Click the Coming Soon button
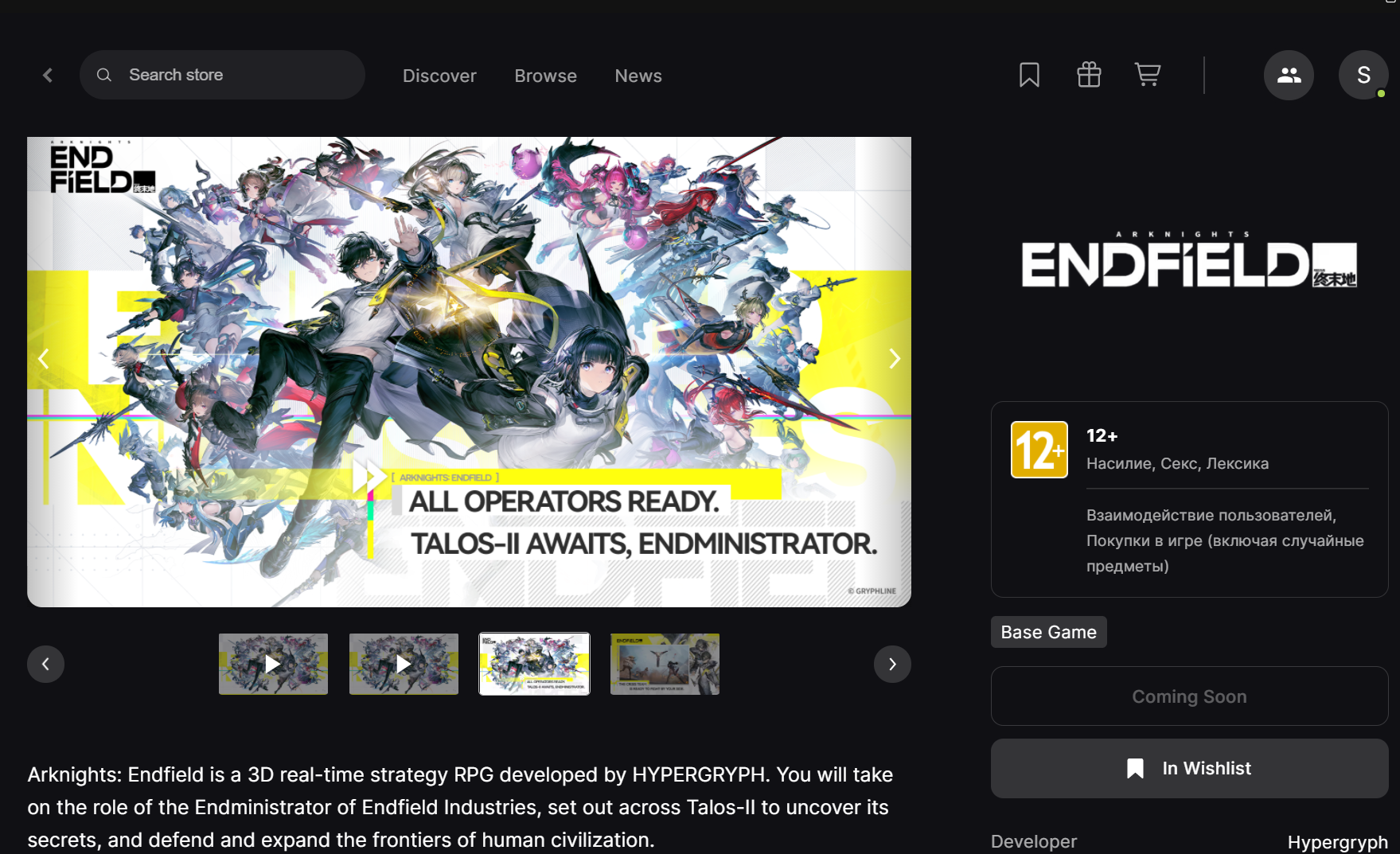 1189,696
